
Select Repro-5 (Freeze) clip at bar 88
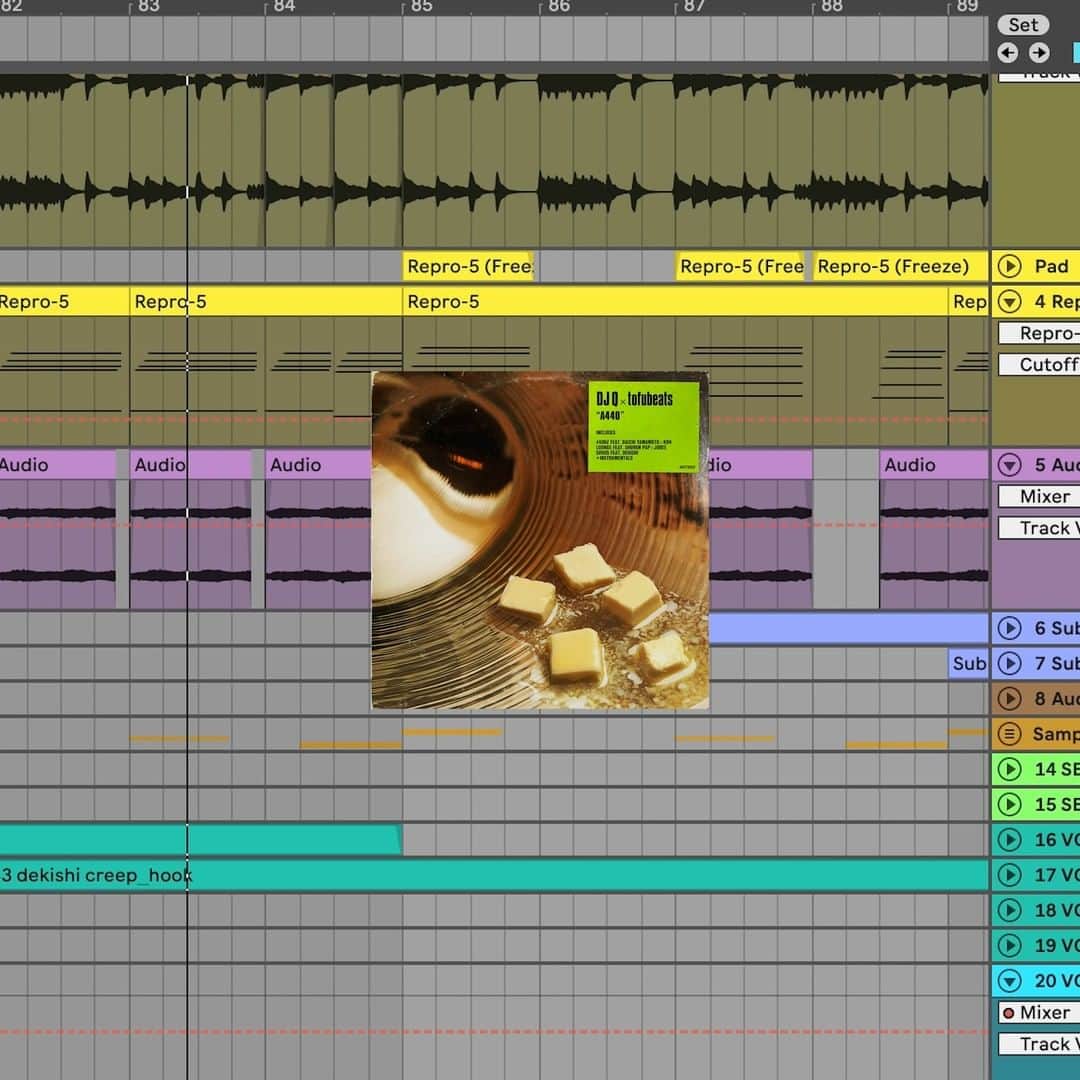(899, 267)
